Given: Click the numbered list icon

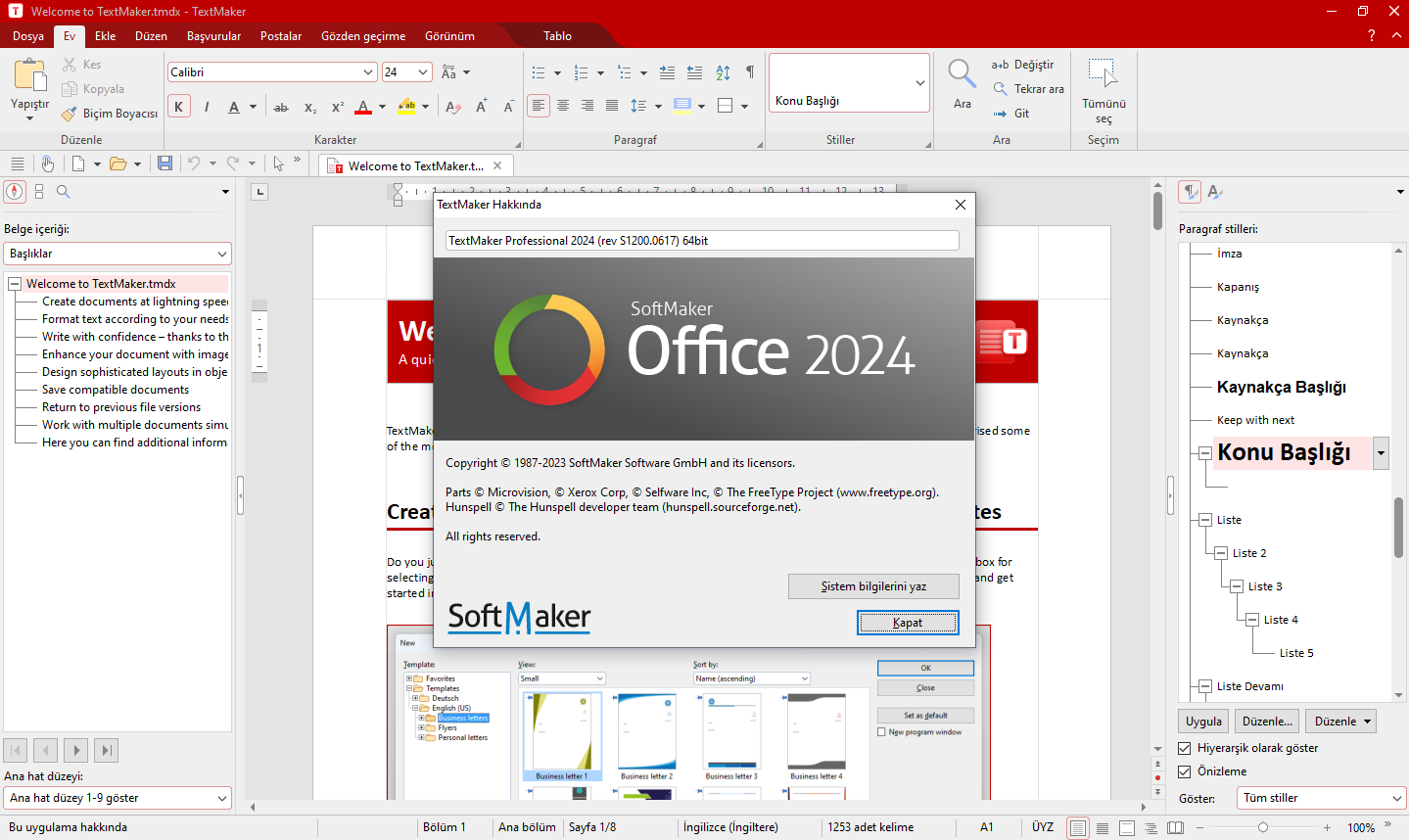Looking at the screenshot, I should tap(581, 72).
